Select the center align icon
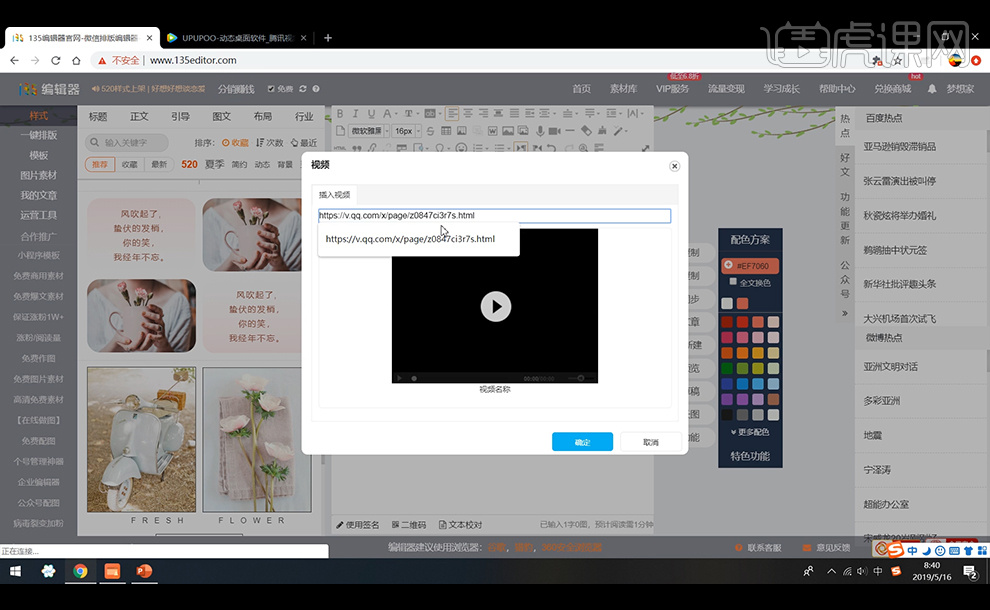 pyautogui.click(x=468, y=114)
